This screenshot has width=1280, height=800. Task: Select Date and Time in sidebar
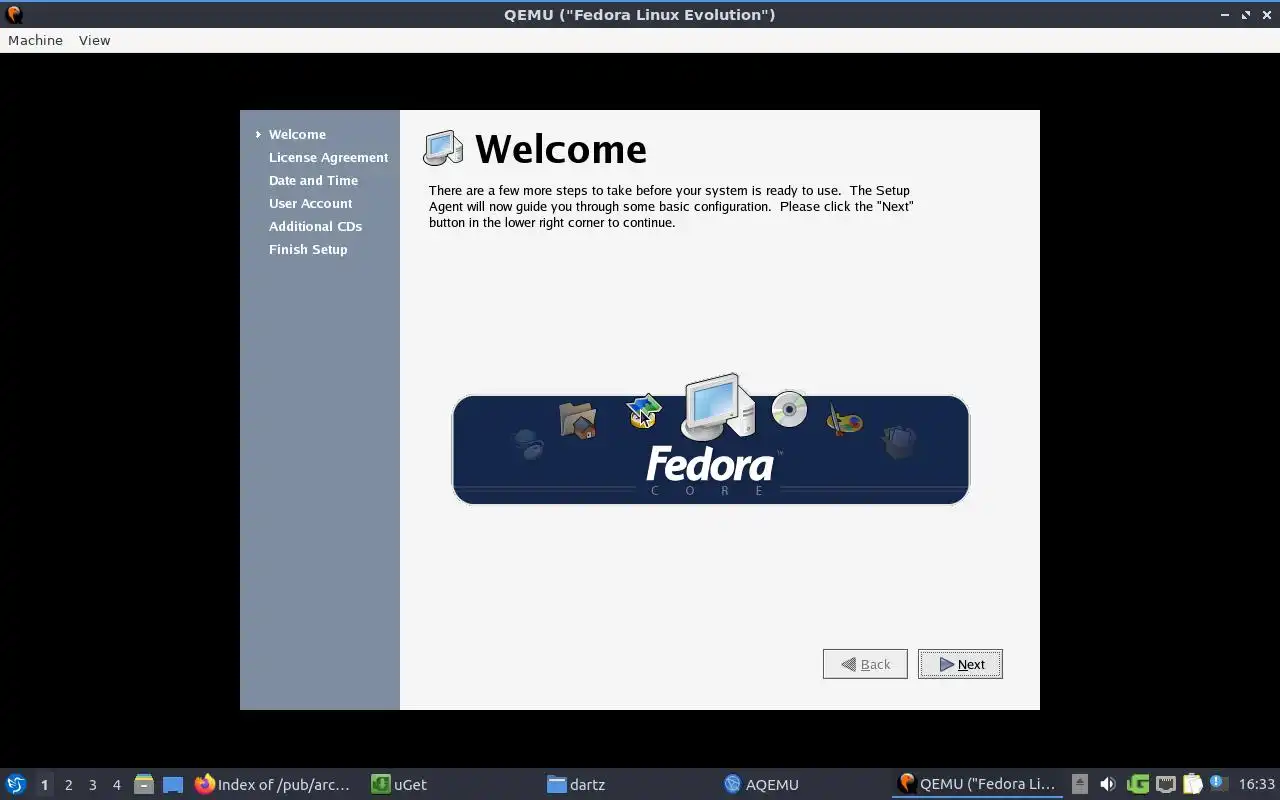point(313,180)
